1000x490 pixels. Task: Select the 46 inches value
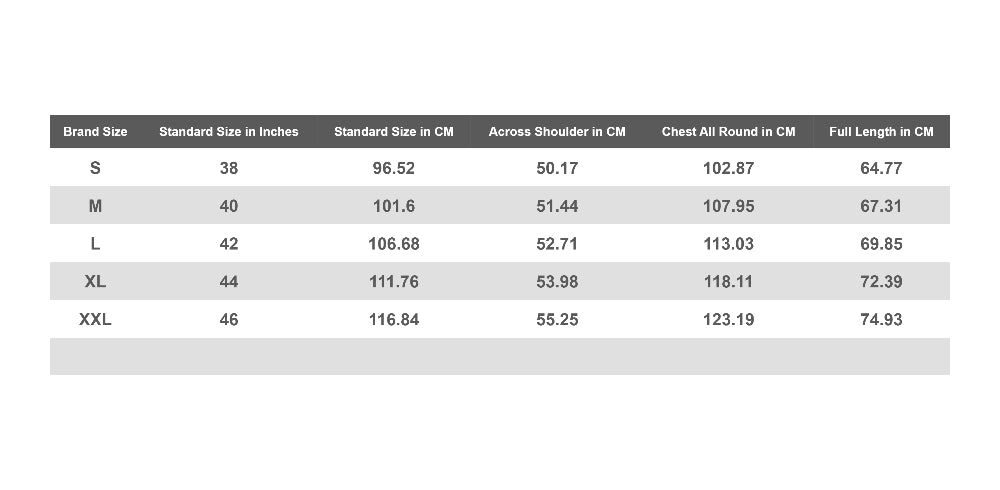pos(228,319)
